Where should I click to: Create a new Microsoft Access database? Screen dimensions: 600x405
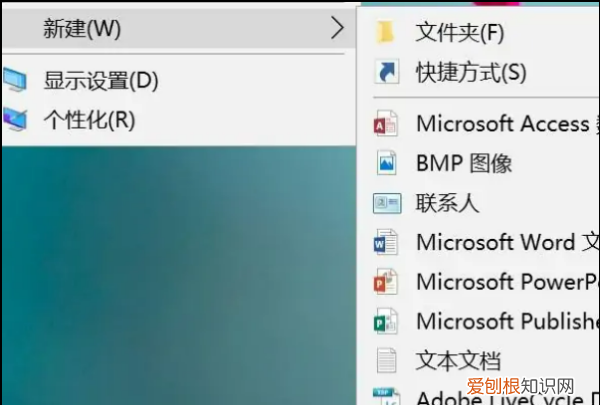pyautogui.click(x=508, y=123)
